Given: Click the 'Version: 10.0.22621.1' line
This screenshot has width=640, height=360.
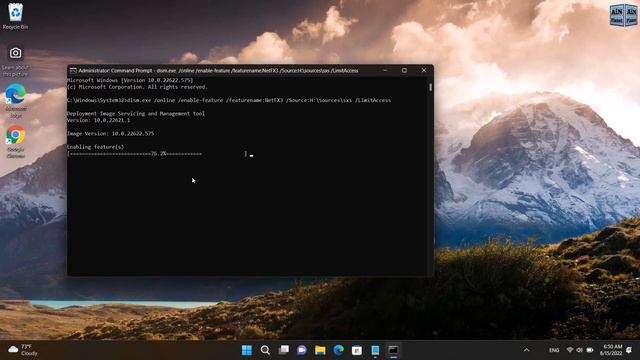Looking at the screenshot, I should (x=98, y=120).
